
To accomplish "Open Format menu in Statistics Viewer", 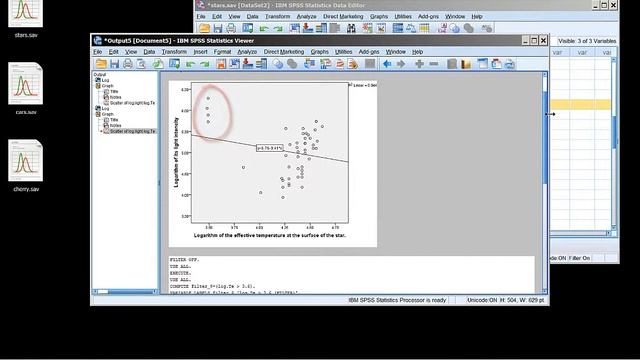I will (x=222, y=52).
